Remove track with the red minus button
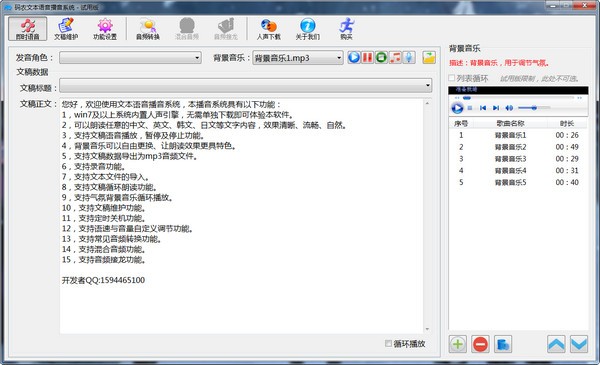Image resolution: width=600 pixels, height=365 pixels. coord(480,344)
